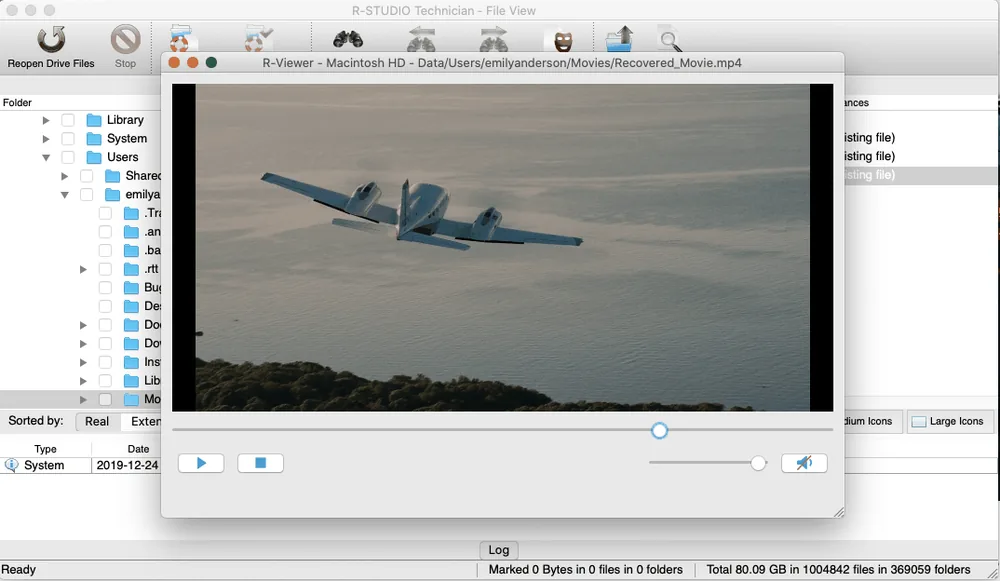Collapse the Users folder tree arrow
Screen dimensions: 1000x581
(x=46, y=158)
